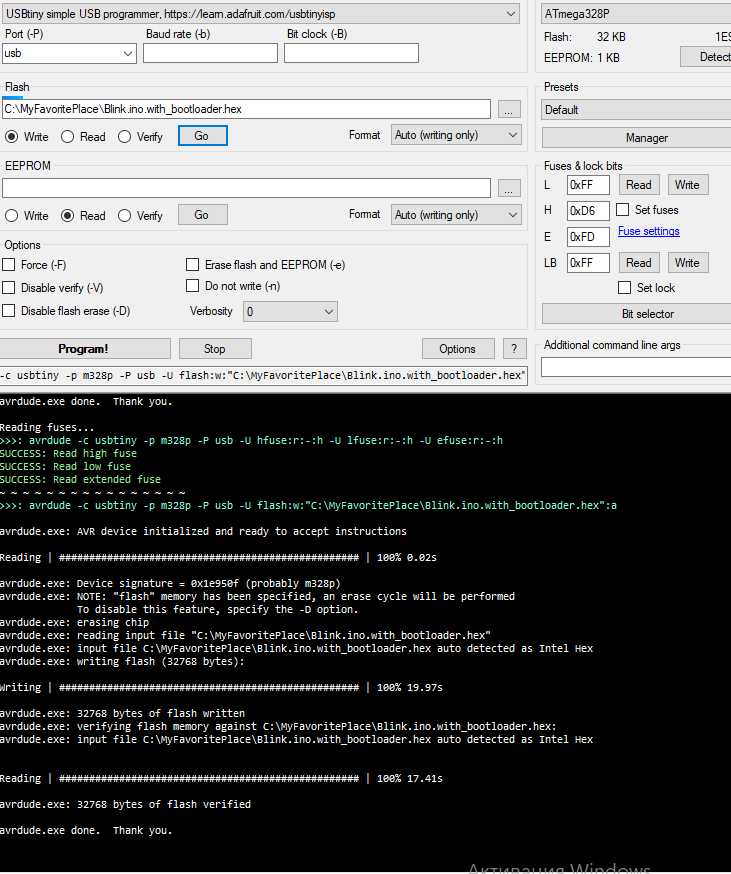Click the Flash file browse button
Viewport: 731px width, 874px height.
509,109
